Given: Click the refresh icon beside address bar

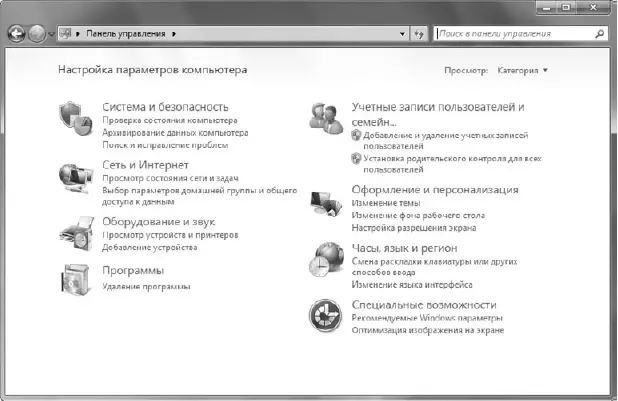Looking at the screenshot, I should click(419, 34).
